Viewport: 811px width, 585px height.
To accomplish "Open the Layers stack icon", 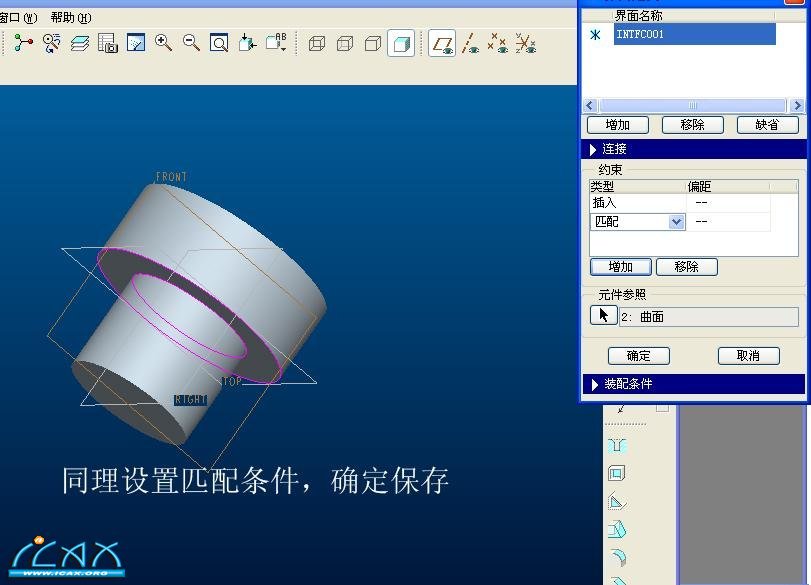I will coord(80,43).
